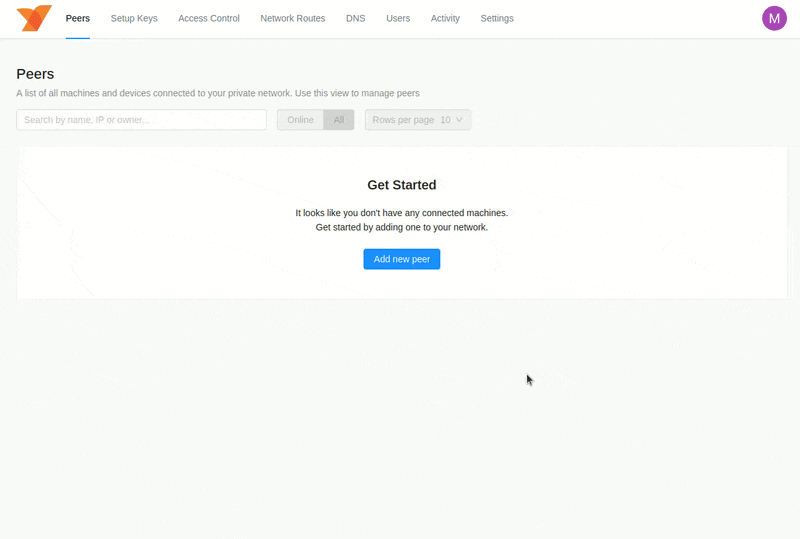
Task: Filter peers by Online
Action: [x=300, y=120]
